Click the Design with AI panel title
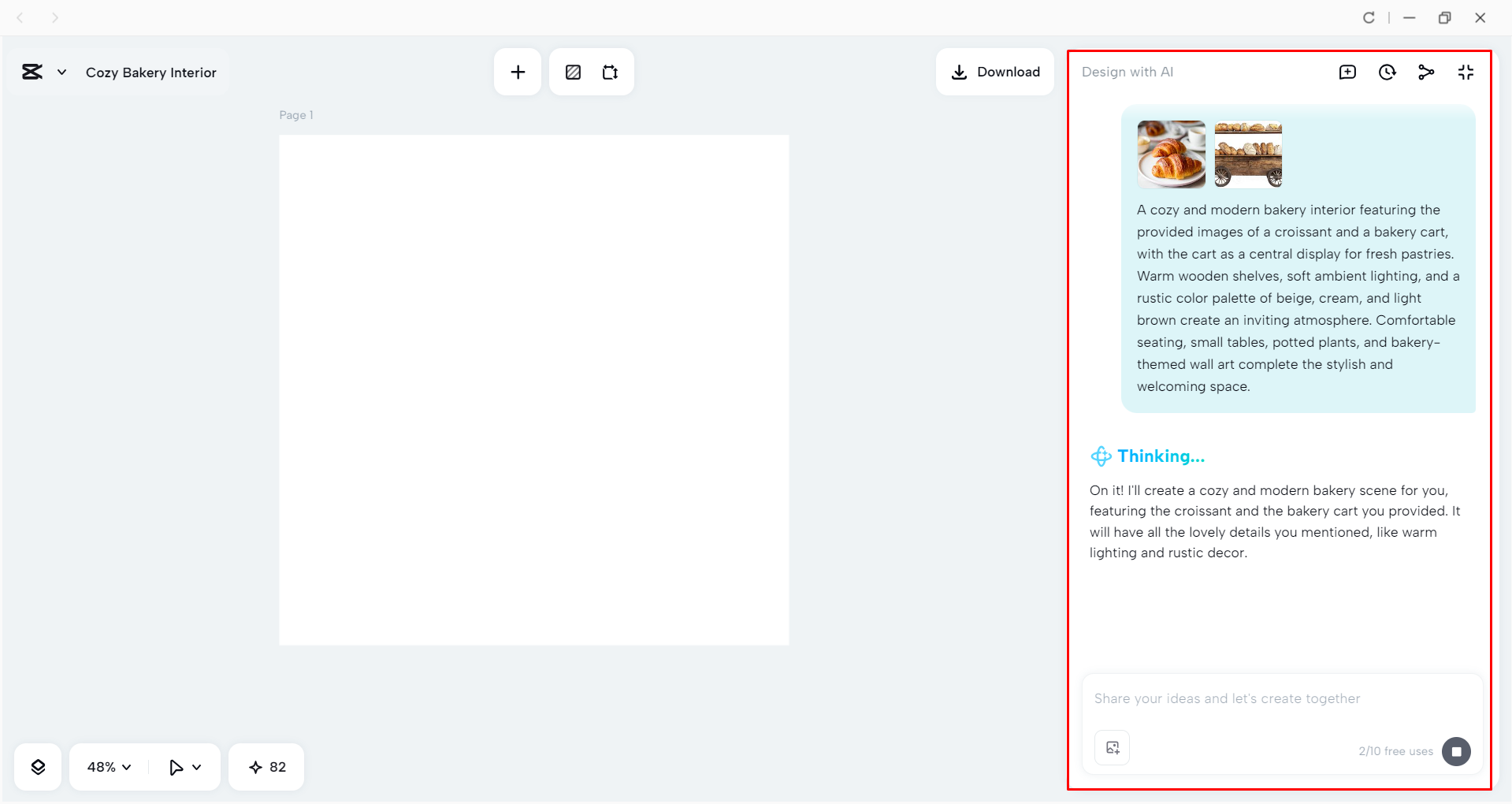The height and width of the screenshot is (804, 1512). pyautogui.click(x=1127, y=72)
